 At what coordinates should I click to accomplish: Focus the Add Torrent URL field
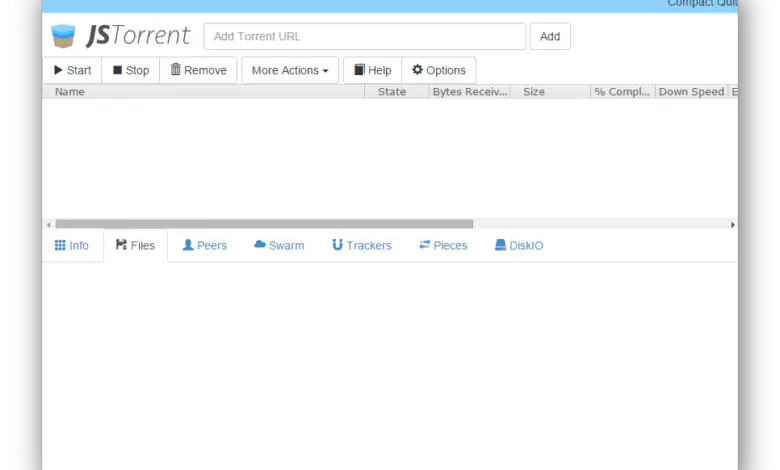[365, 36]
